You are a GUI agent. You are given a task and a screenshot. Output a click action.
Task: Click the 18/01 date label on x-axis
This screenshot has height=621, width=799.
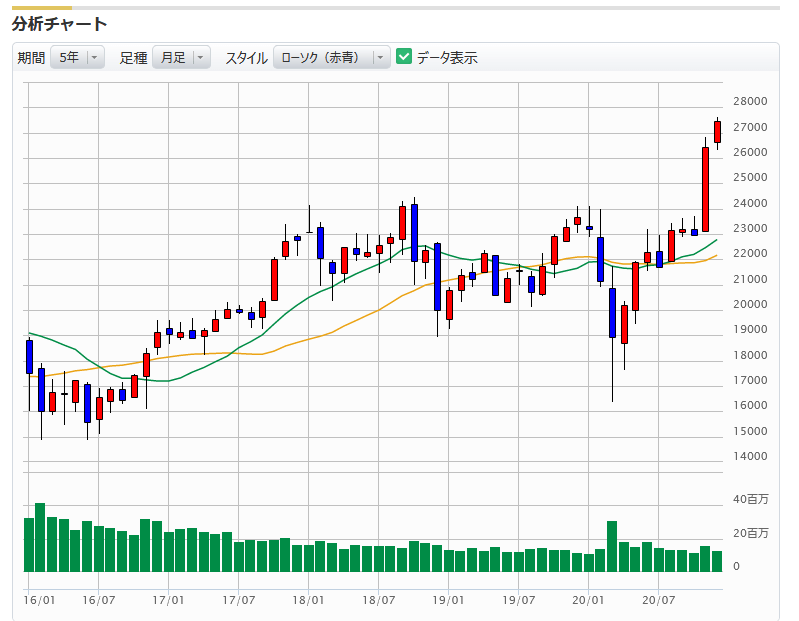click(308, 601)
